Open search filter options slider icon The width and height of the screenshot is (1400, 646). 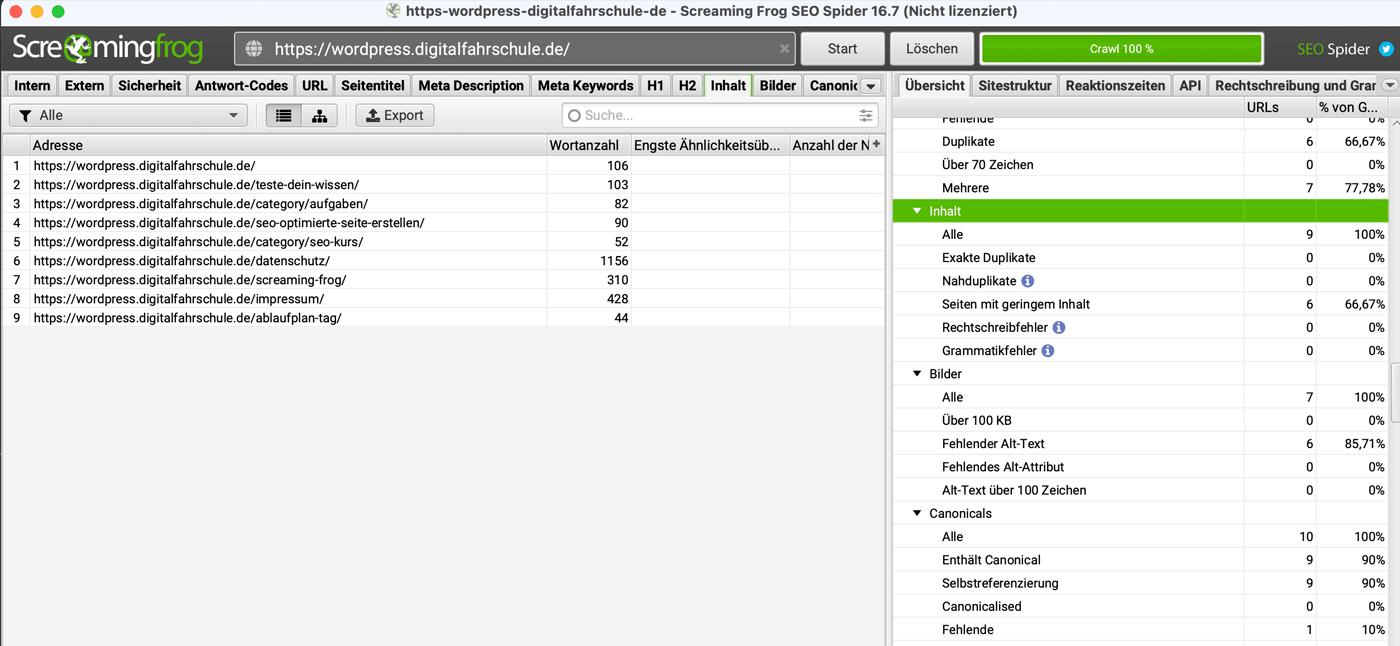866,115
